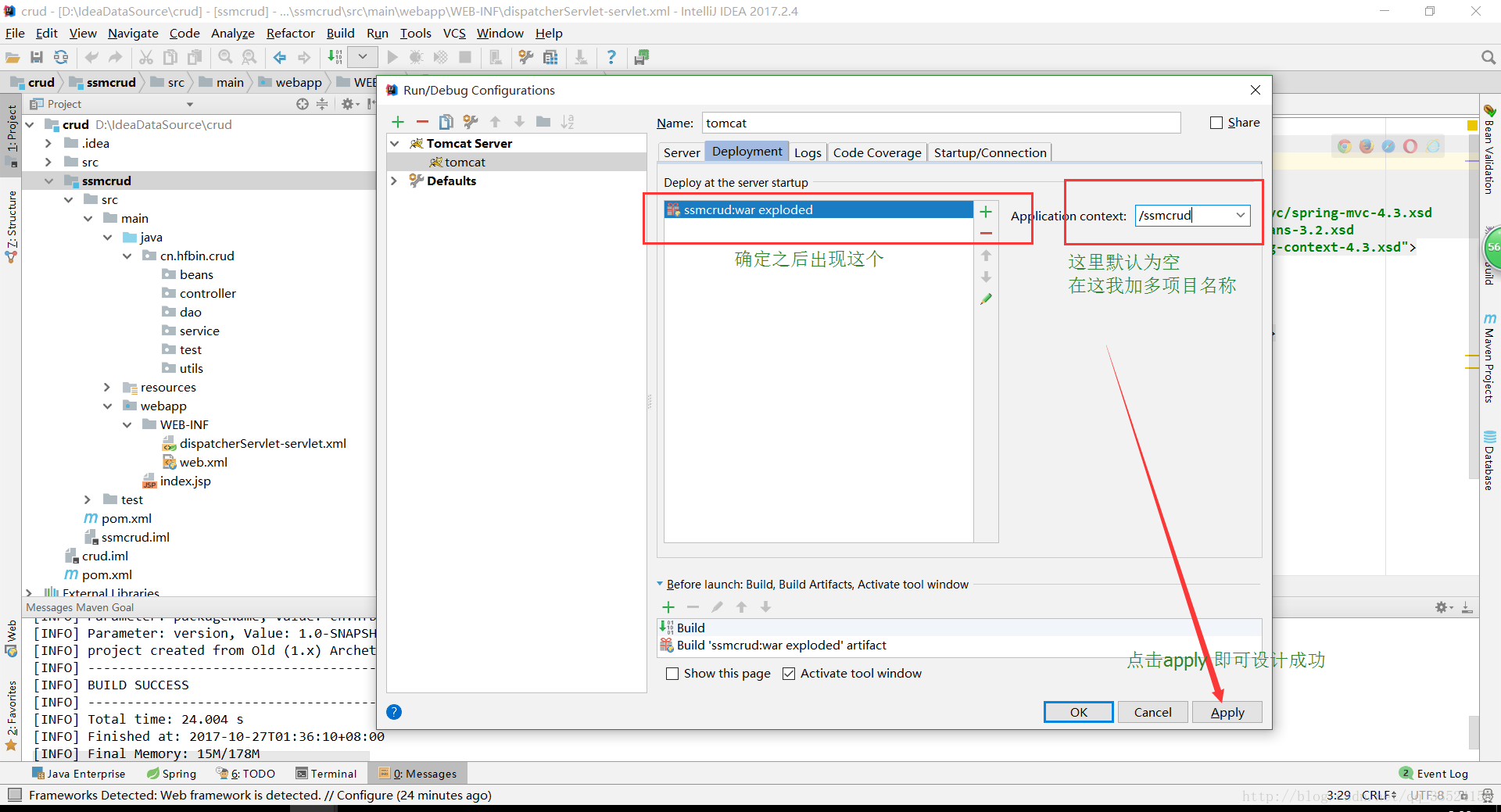Click Move Into New Folder icon

tap(543, 122)
